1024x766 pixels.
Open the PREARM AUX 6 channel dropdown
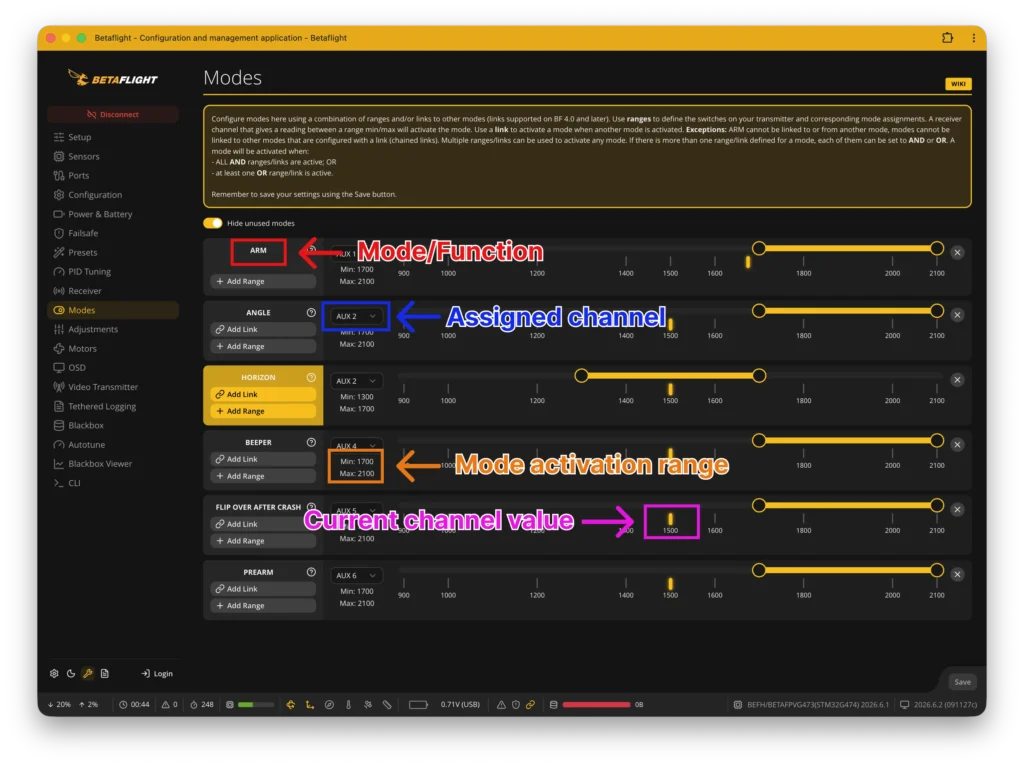click(x=356, y=575)
